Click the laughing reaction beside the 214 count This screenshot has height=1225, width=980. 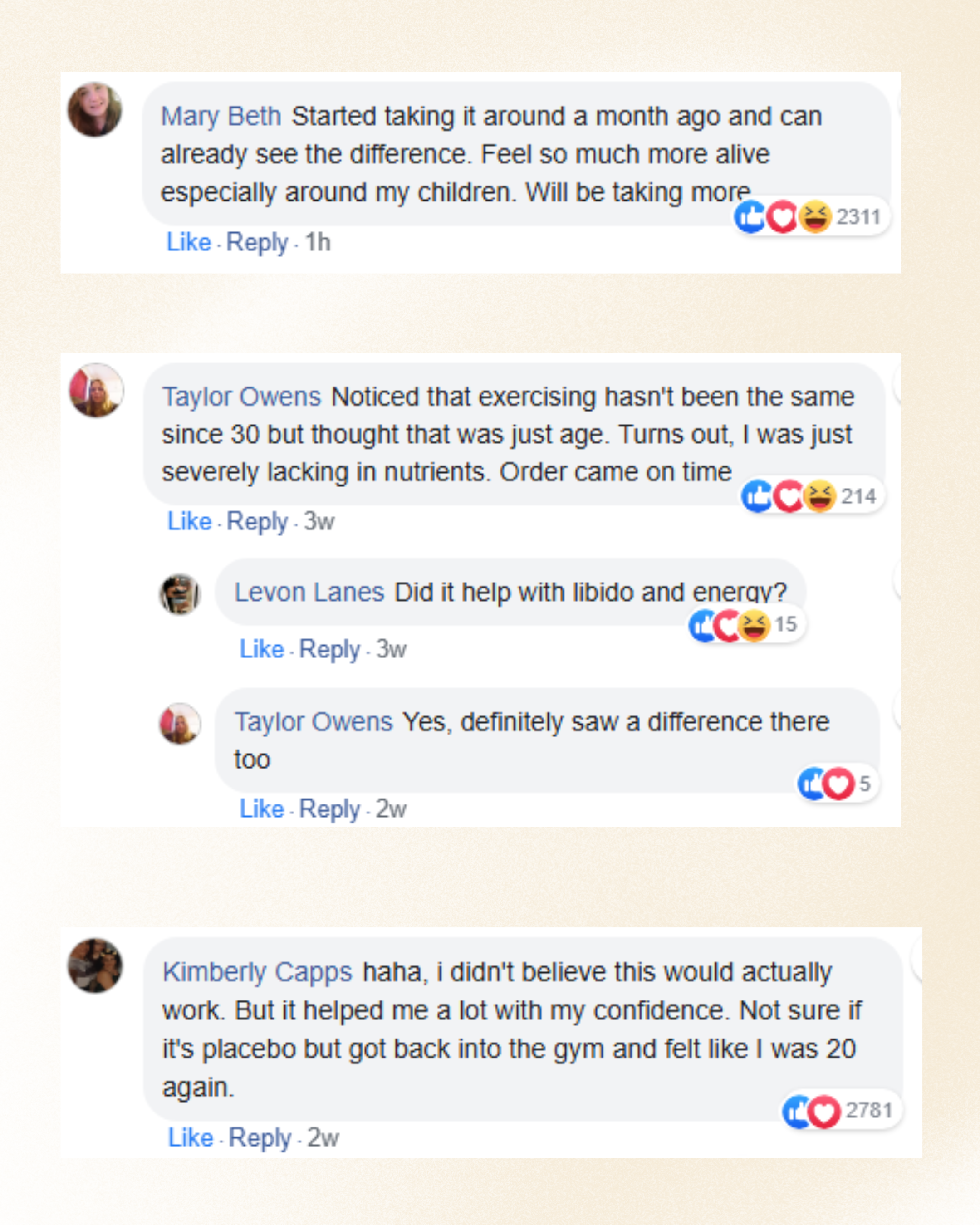tap(820, 496)
